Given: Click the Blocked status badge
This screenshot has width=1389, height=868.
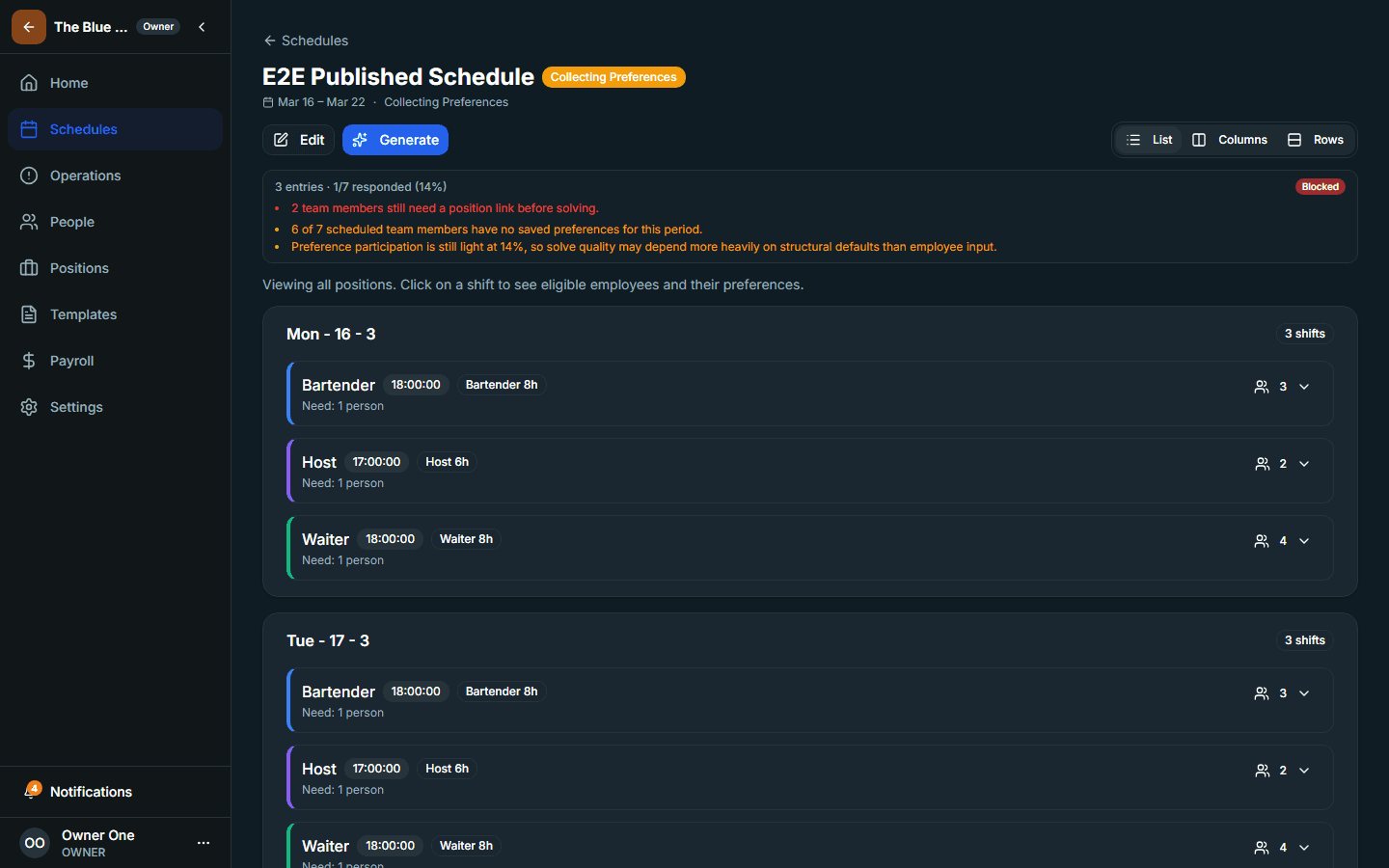Looking at the screenshot, I should coord(1320,187).
